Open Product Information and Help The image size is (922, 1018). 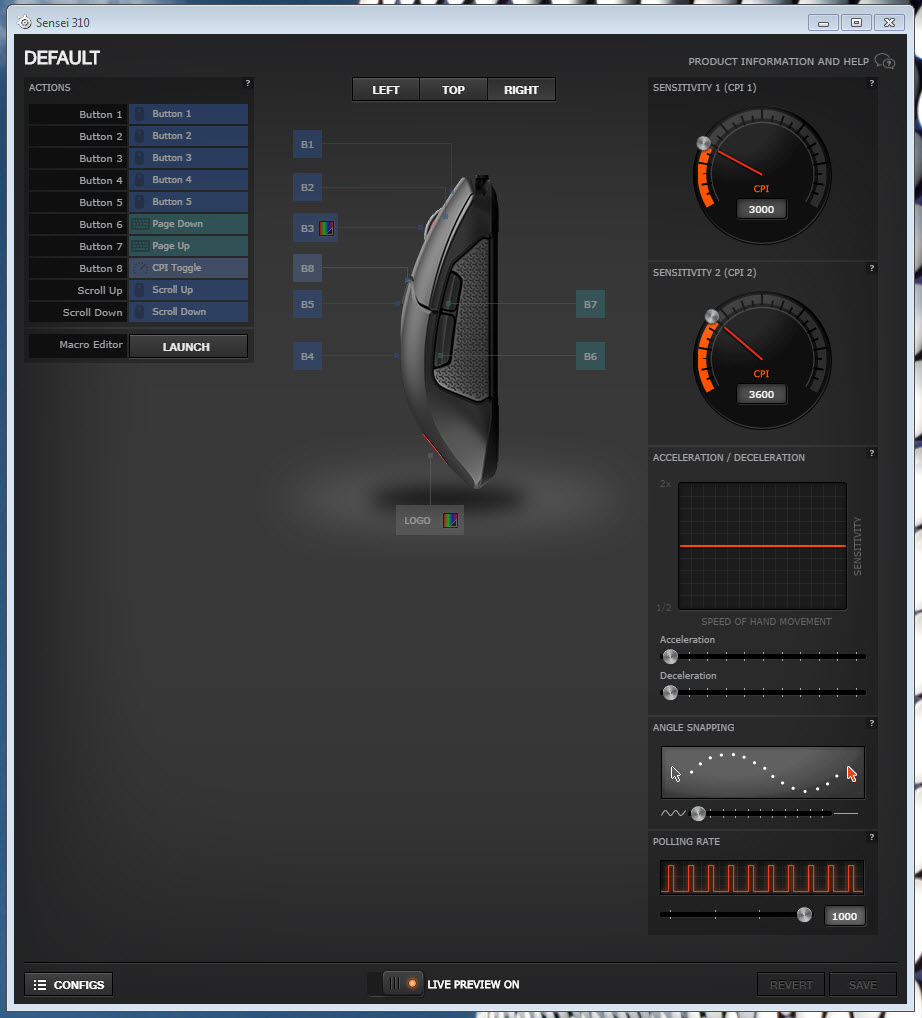coord(779,62)
